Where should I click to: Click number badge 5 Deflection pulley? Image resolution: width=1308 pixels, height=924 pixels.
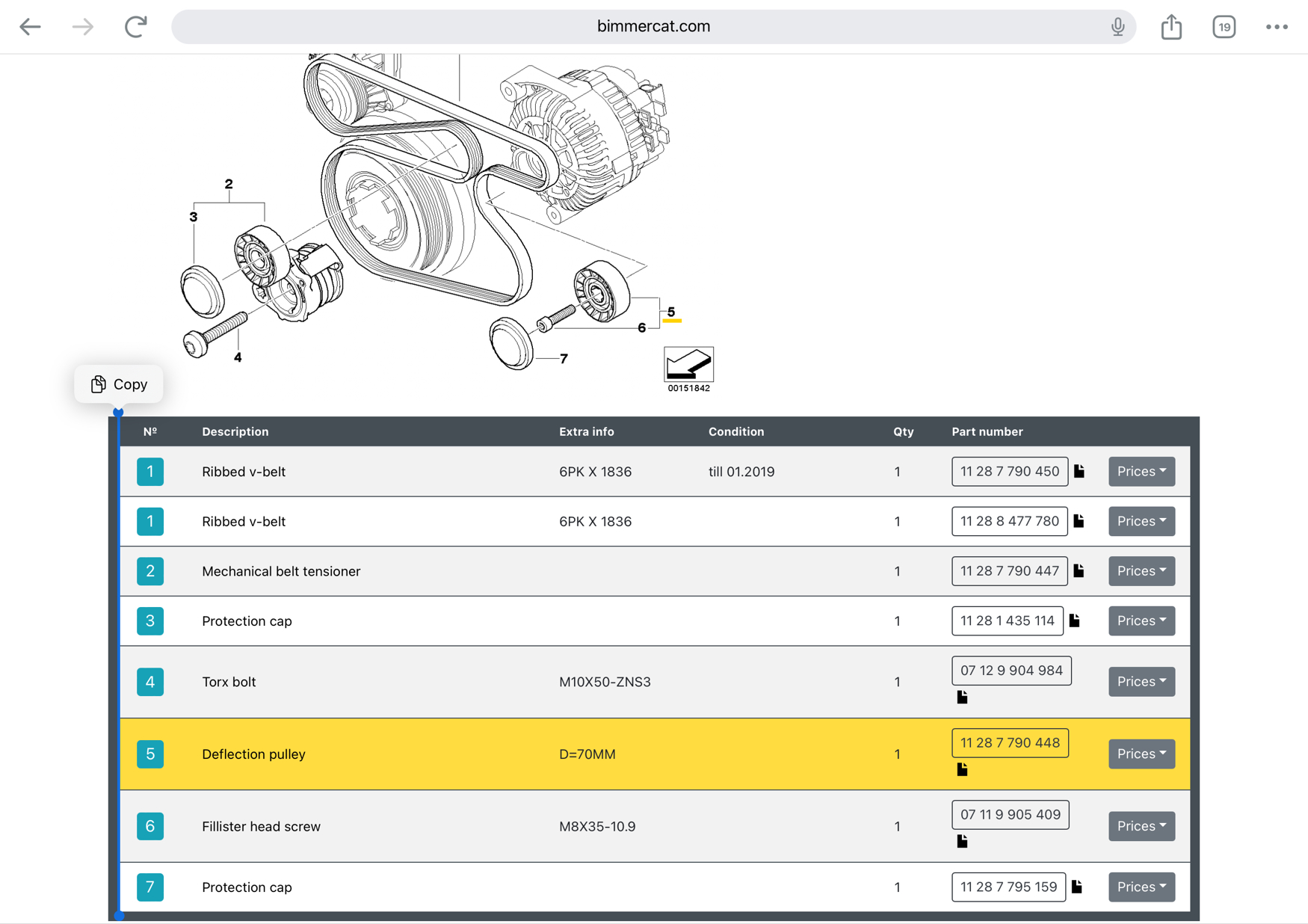tap(150, 754)
